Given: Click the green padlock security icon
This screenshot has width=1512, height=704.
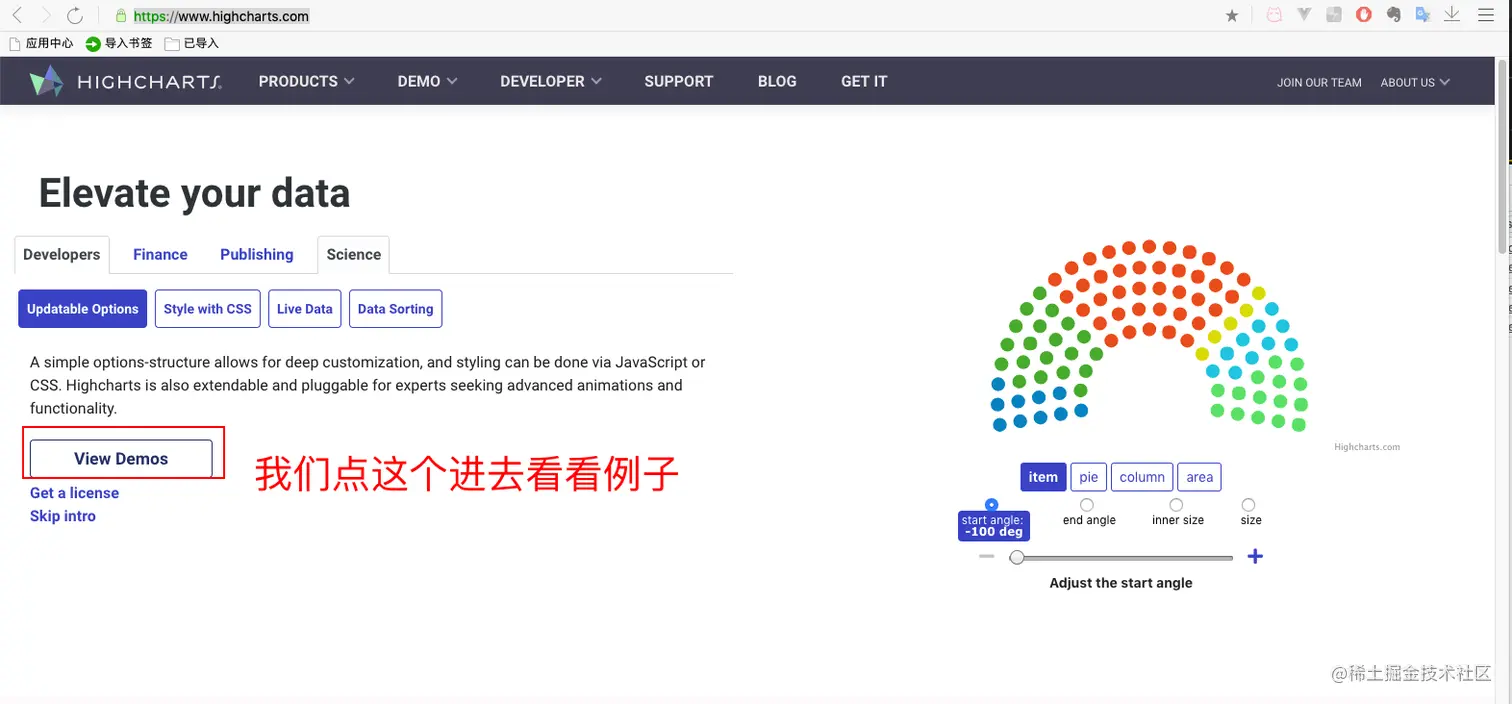Looking at the screenshot, I should (x=121, y=15).
